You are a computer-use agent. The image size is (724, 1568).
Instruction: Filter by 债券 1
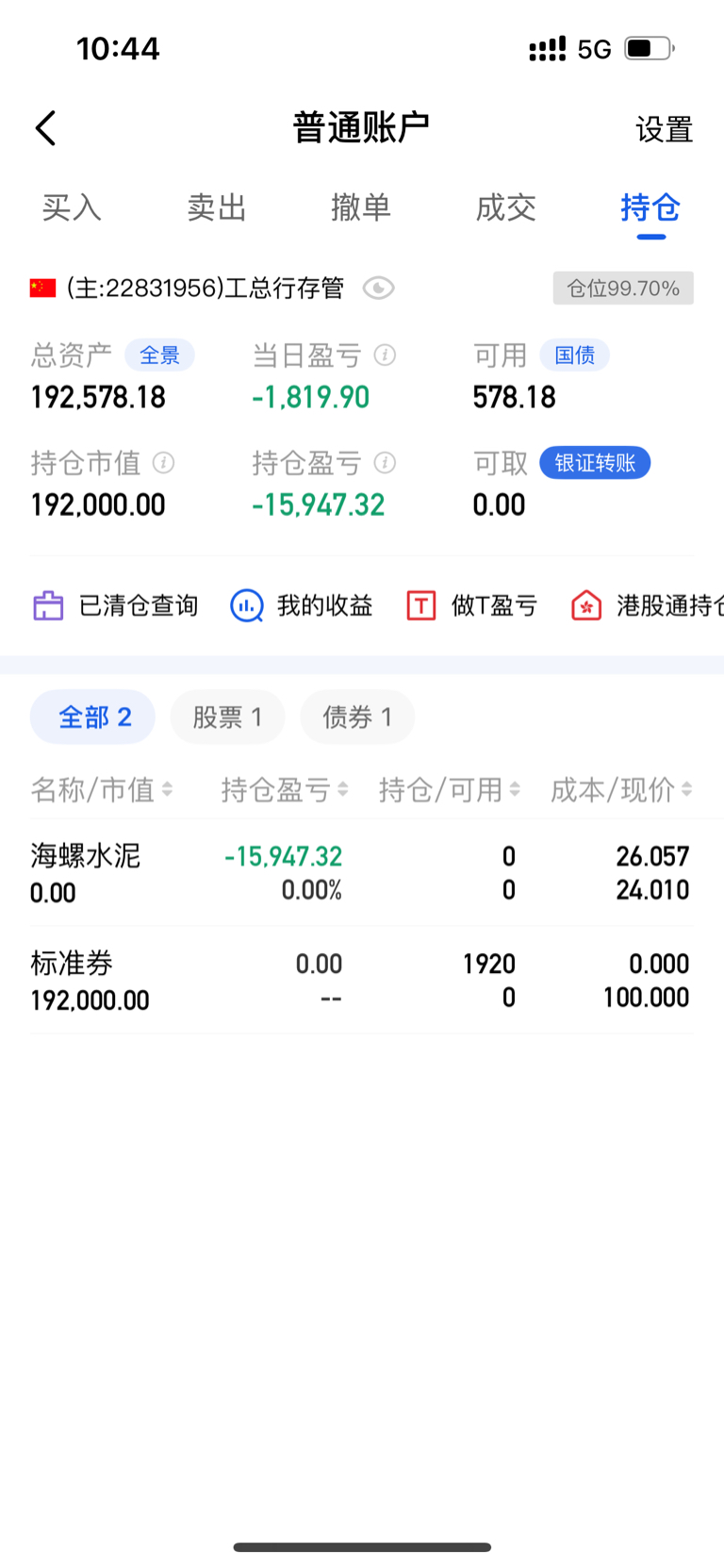click(357, 718)
